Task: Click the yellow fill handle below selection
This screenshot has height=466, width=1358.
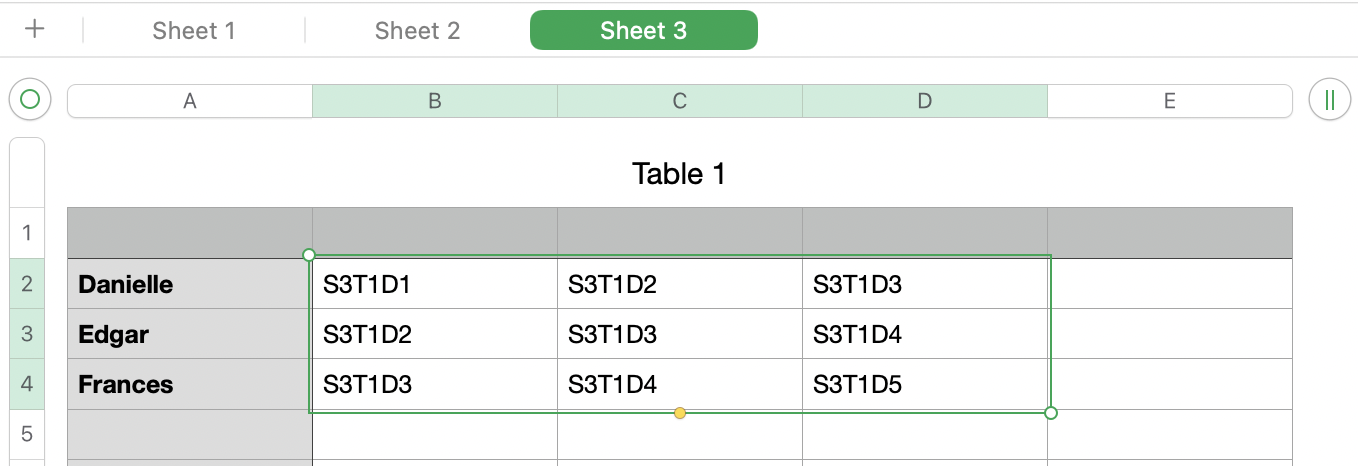Action: click(680, 413)
